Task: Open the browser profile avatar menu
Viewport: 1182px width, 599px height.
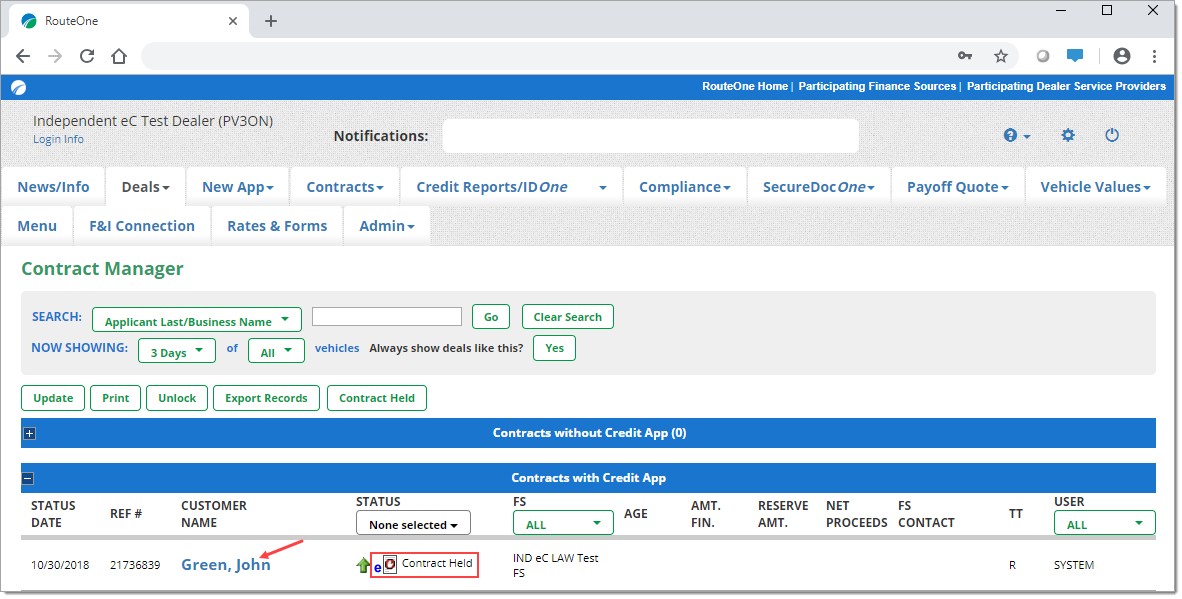Action: point(1122,56)
